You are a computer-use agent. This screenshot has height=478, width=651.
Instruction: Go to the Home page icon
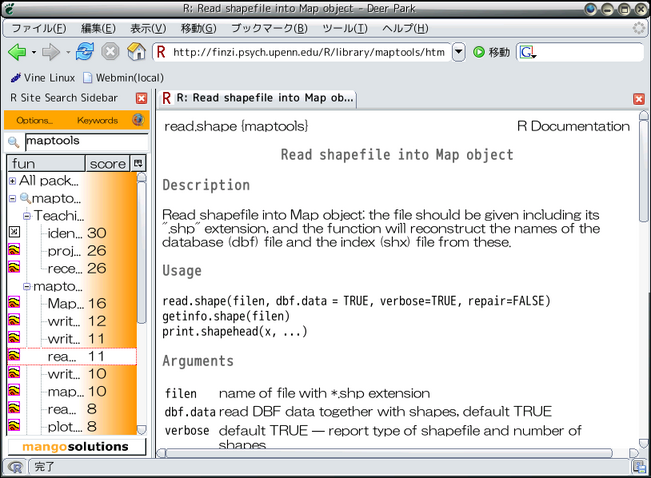click(136, 52)
